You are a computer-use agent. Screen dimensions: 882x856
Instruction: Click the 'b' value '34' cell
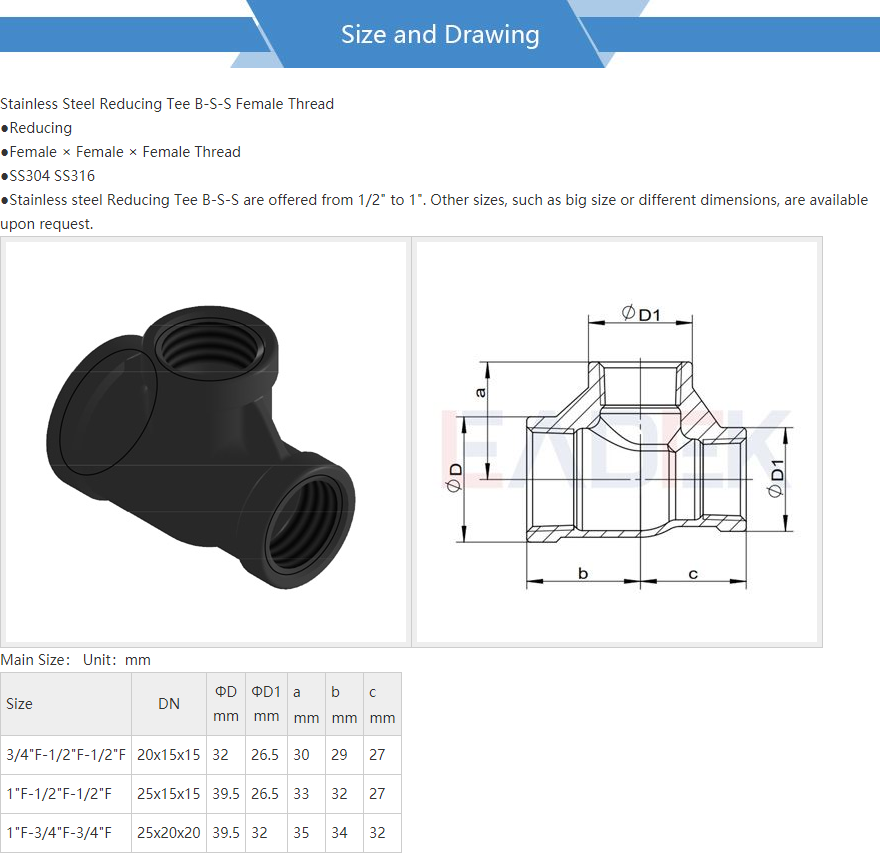[344, 832]
